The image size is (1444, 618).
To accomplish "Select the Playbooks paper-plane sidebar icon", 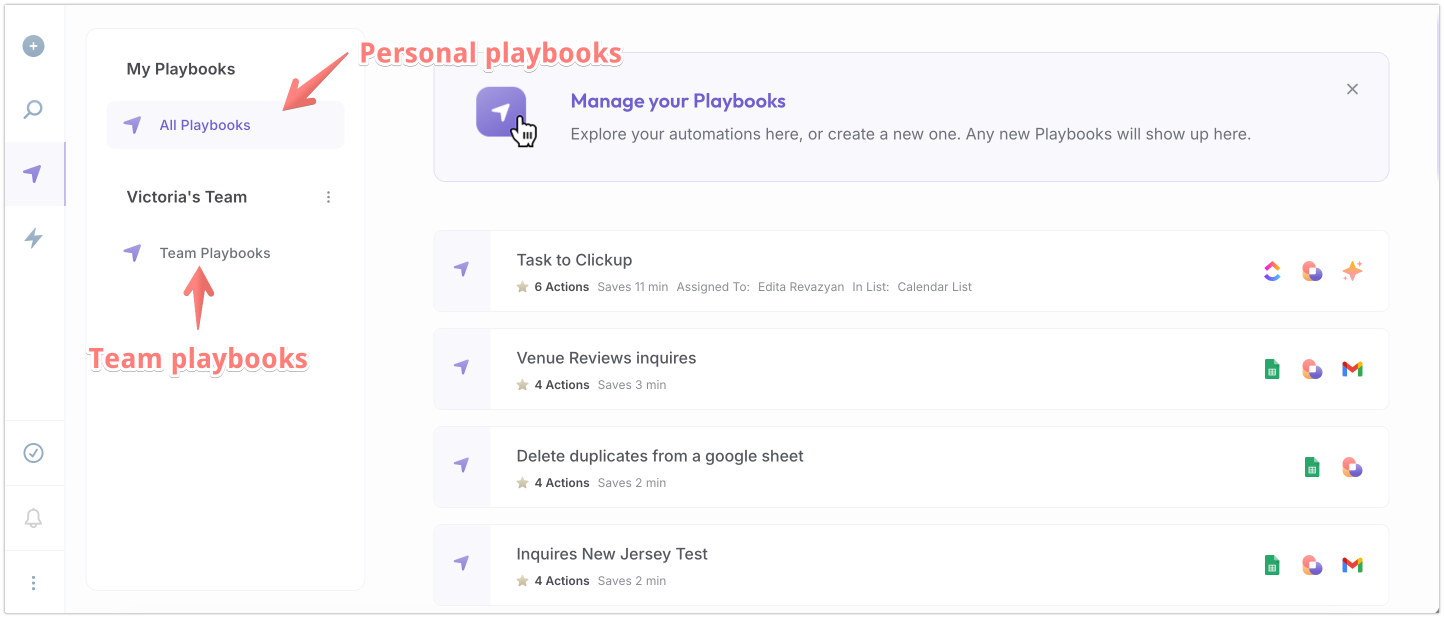I will coord(34,174).
